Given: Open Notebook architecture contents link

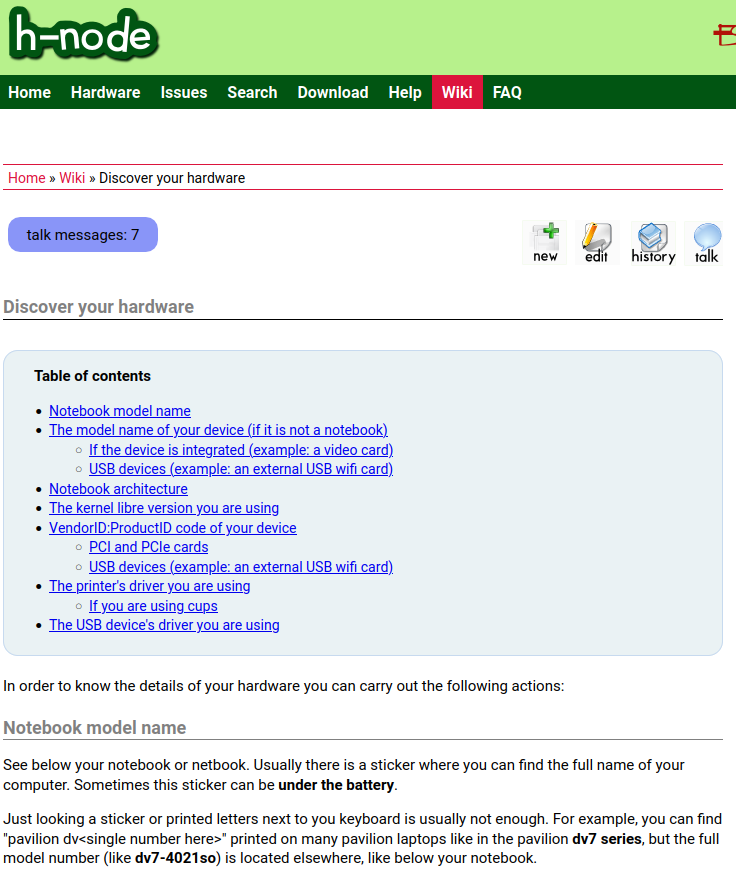Looking at the screenshot, I should [118, 489].
